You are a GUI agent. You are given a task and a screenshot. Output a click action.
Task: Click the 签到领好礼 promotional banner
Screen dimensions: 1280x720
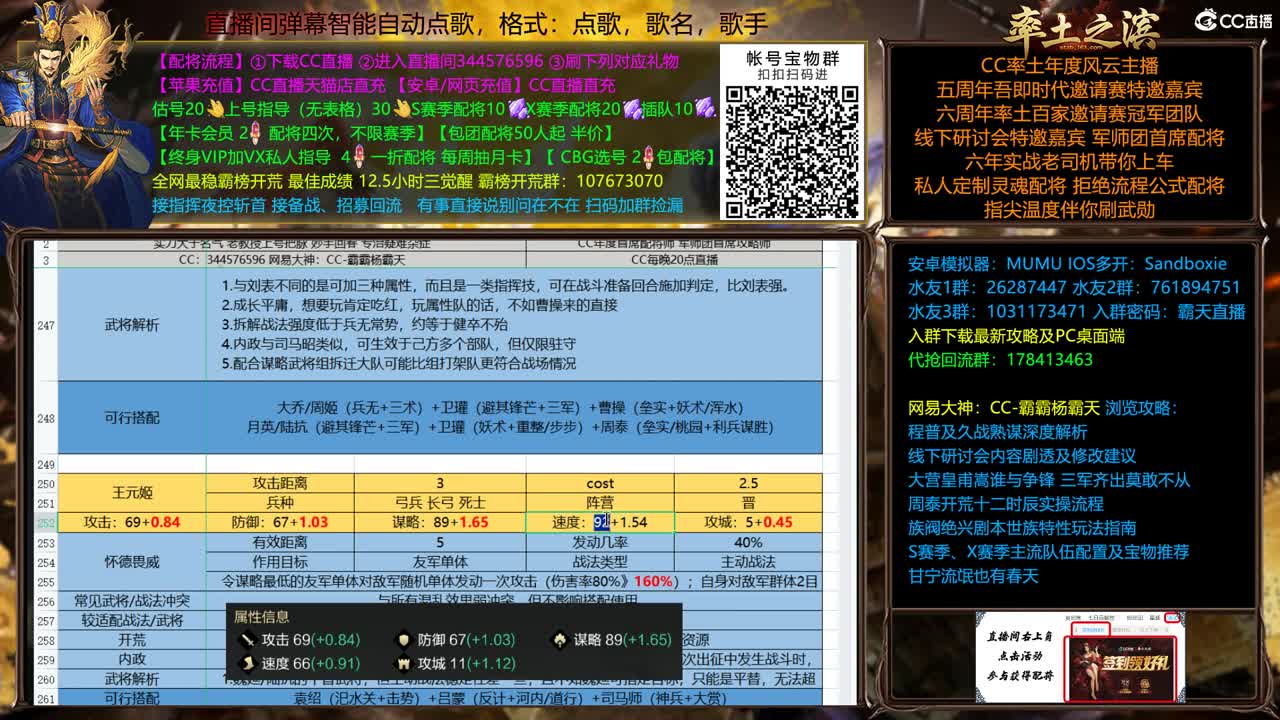pyautogui.click(x=1122, y=668)
